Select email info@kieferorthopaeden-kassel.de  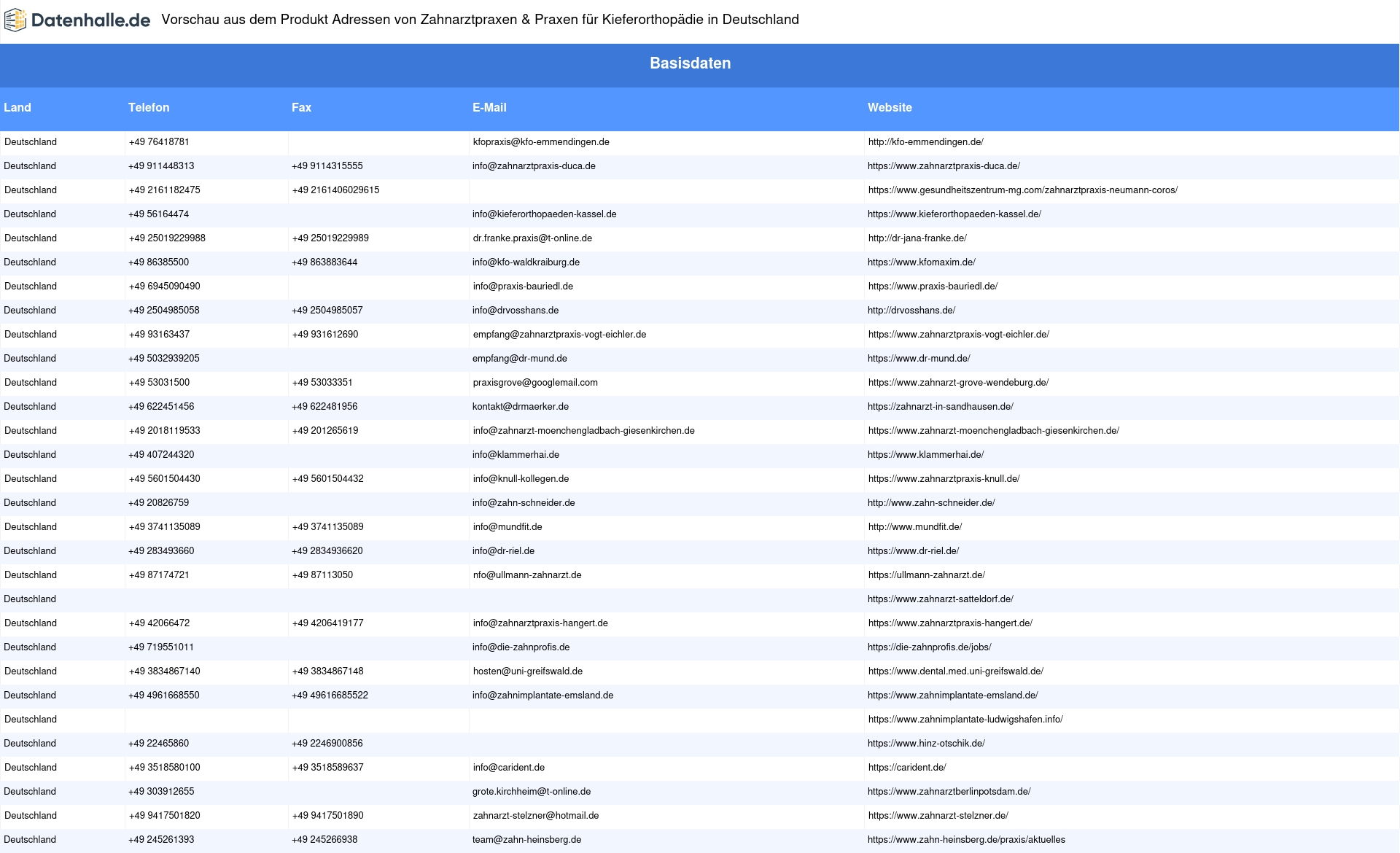pos(545,214)
